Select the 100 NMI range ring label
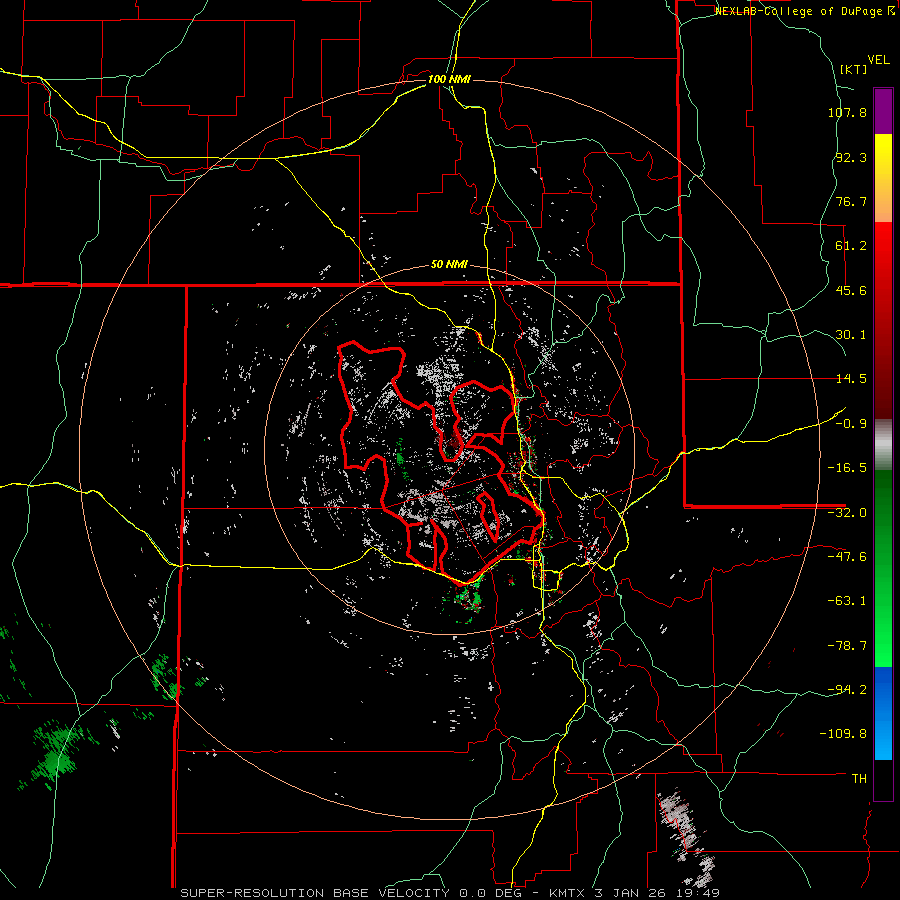This screenshot has height=900, width=900. (x=449, y=79)
